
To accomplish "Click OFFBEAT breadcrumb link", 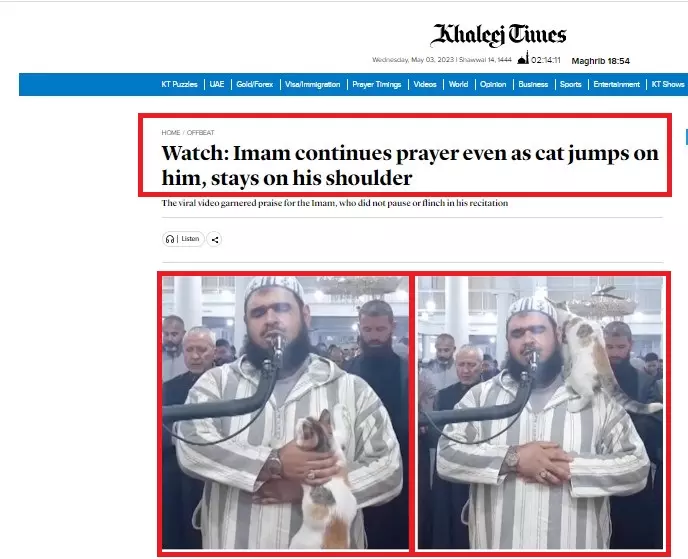I will [201, 133].
